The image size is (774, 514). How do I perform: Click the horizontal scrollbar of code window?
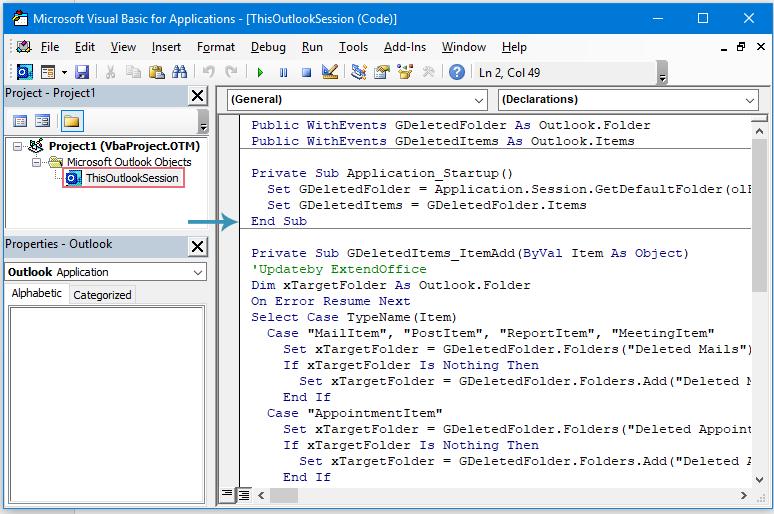[x=500, y=495]
